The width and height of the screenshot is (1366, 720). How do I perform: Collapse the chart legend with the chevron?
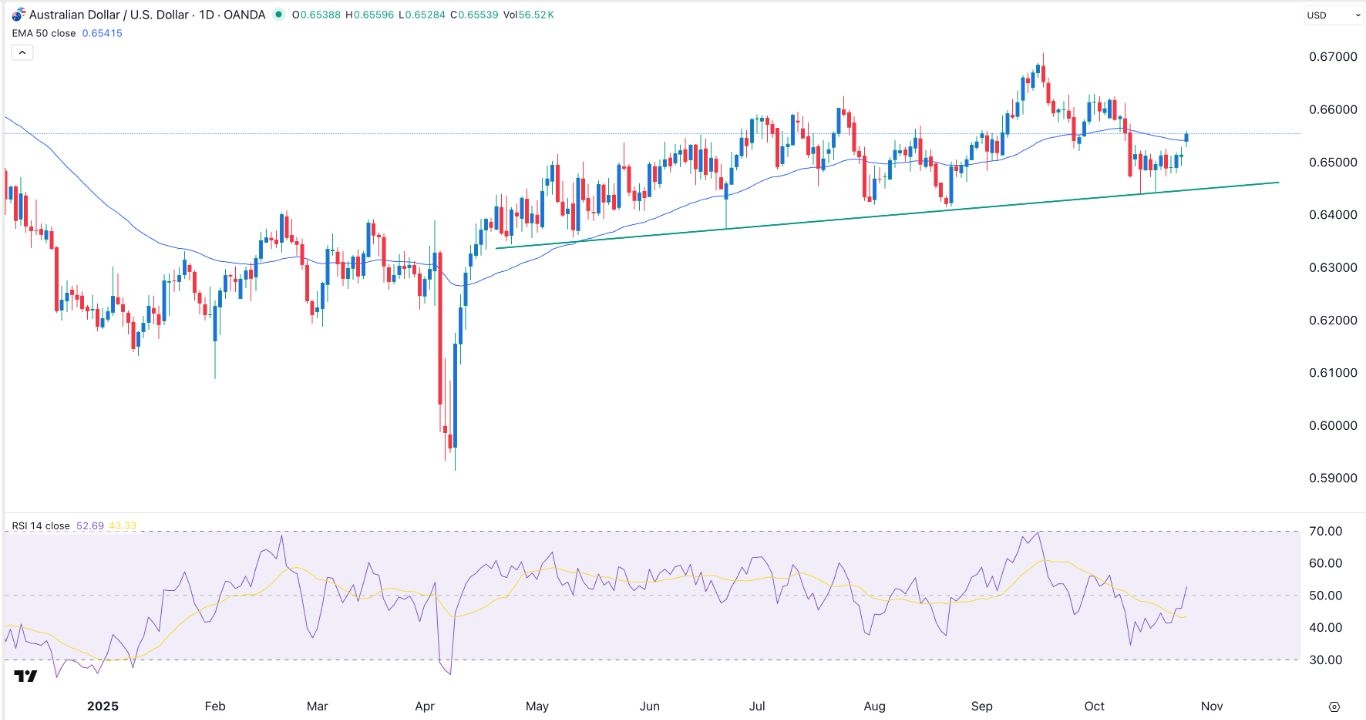(22, 52)
